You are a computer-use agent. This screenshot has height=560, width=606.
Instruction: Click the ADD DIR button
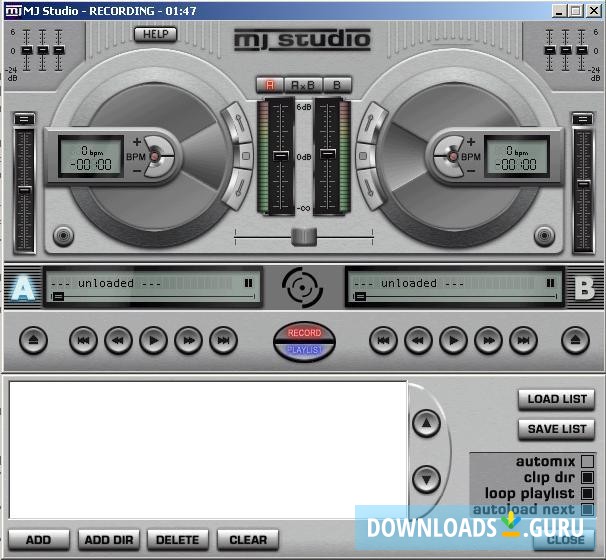pyautogui.click(x=109, y=540)
